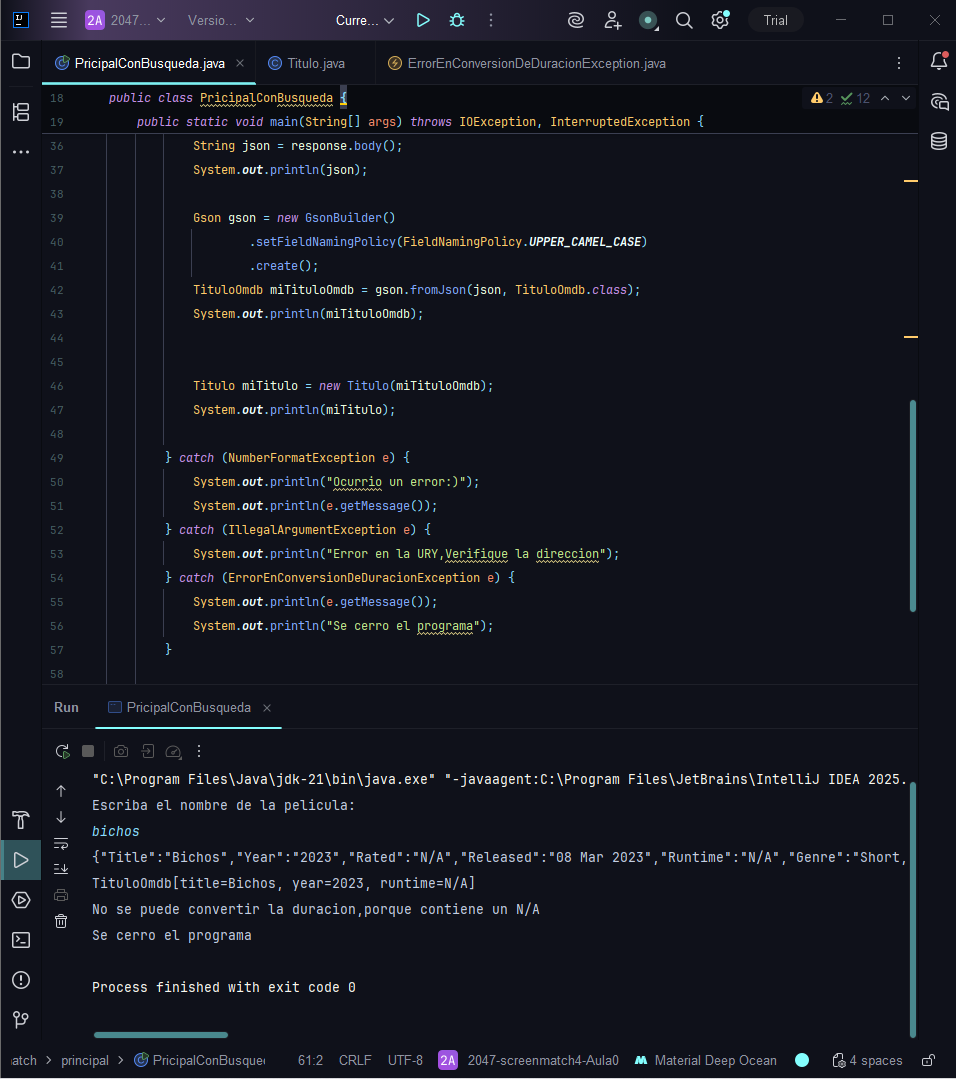Change indent setting 4 spaces
The width and height of the screenshot is (956, 1079).
pyautogui.click(x=868, y=1060)
